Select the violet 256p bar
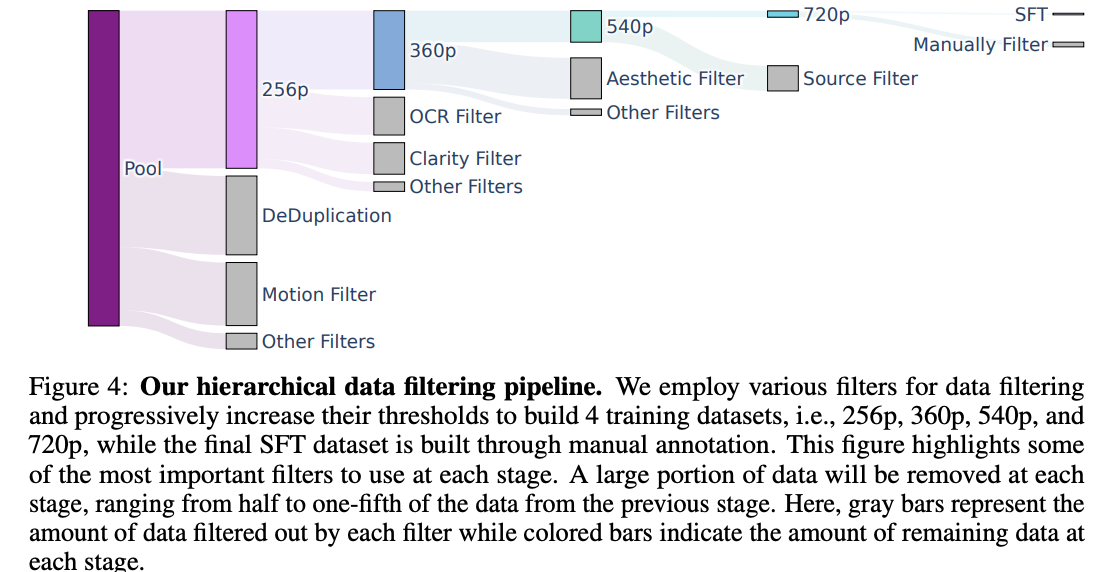 tap(241, 89)
